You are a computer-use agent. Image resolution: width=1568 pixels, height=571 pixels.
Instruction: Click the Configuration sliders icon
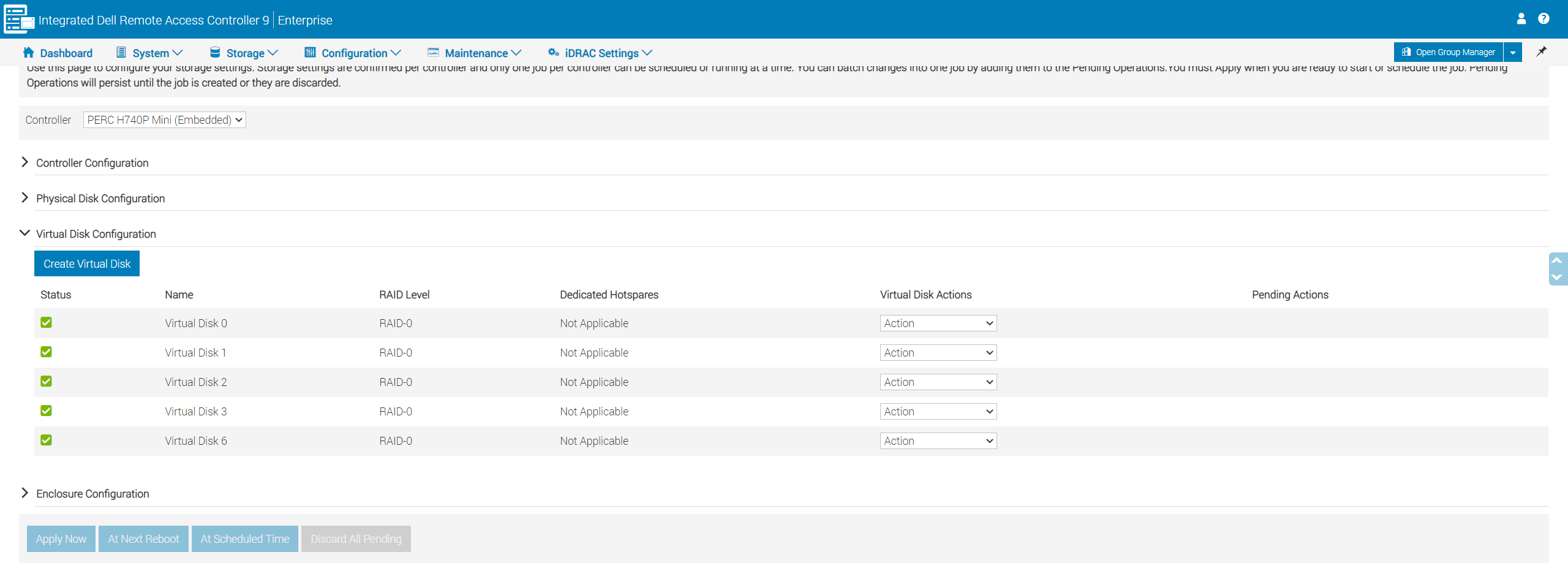pyautogui.click(x=310, y=52)
